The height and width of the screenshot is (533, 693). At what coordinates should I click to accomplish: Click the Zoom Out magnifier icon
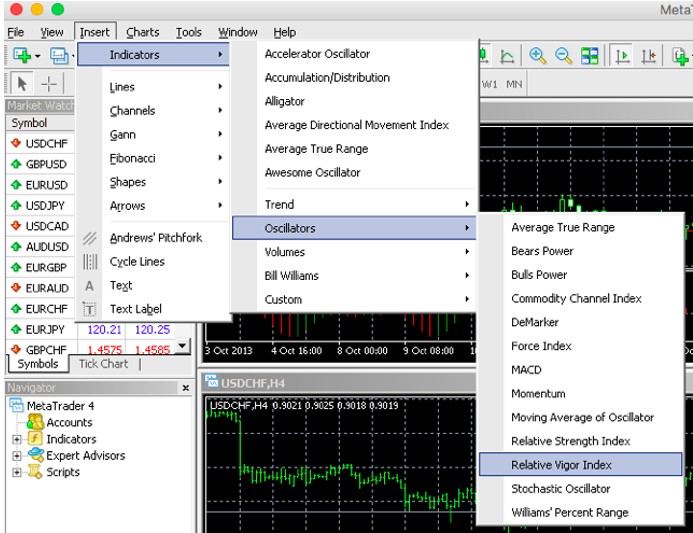[563, 56]
